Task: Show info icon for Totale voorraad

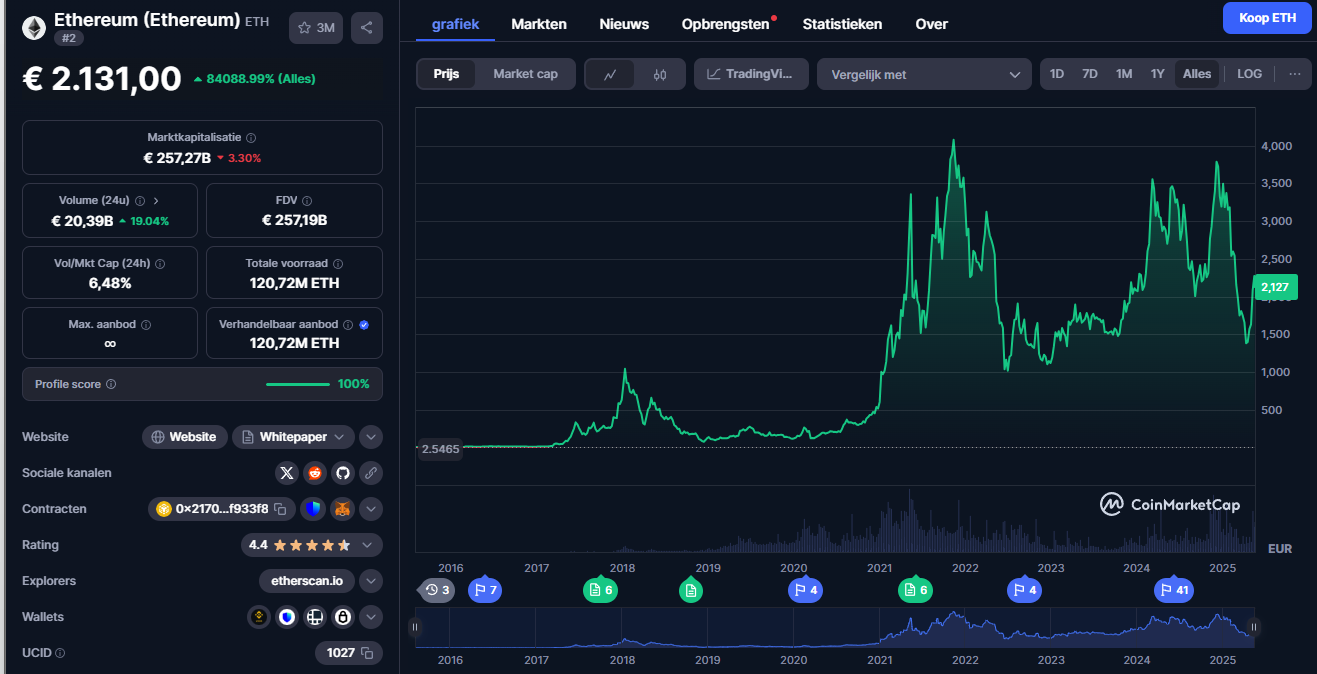Action: 337,263
